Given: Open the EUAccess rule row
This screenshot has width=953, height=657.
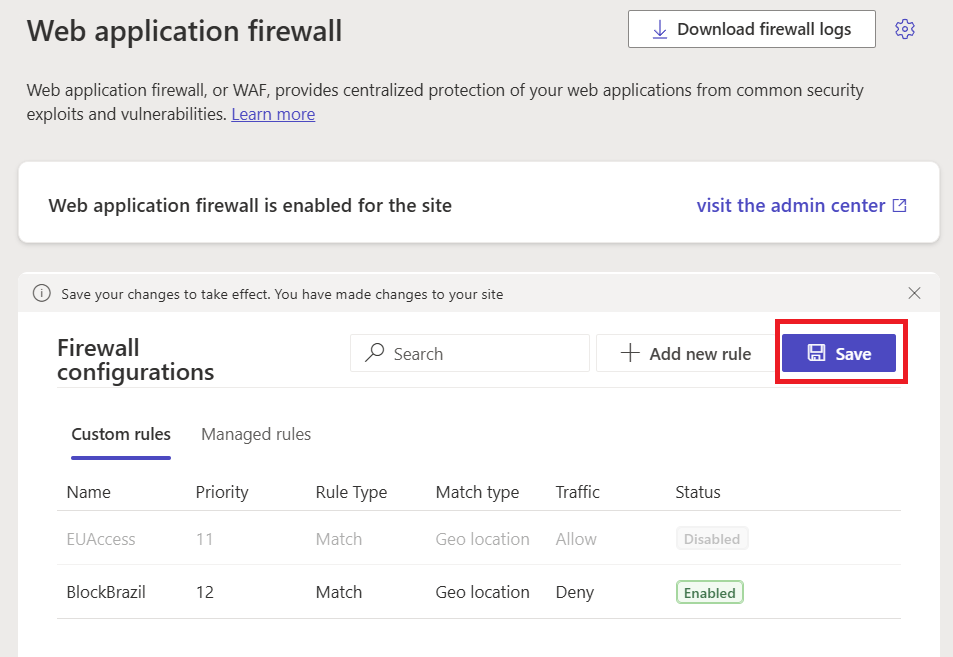Looking at the screenshot, I should coord(479,538).
